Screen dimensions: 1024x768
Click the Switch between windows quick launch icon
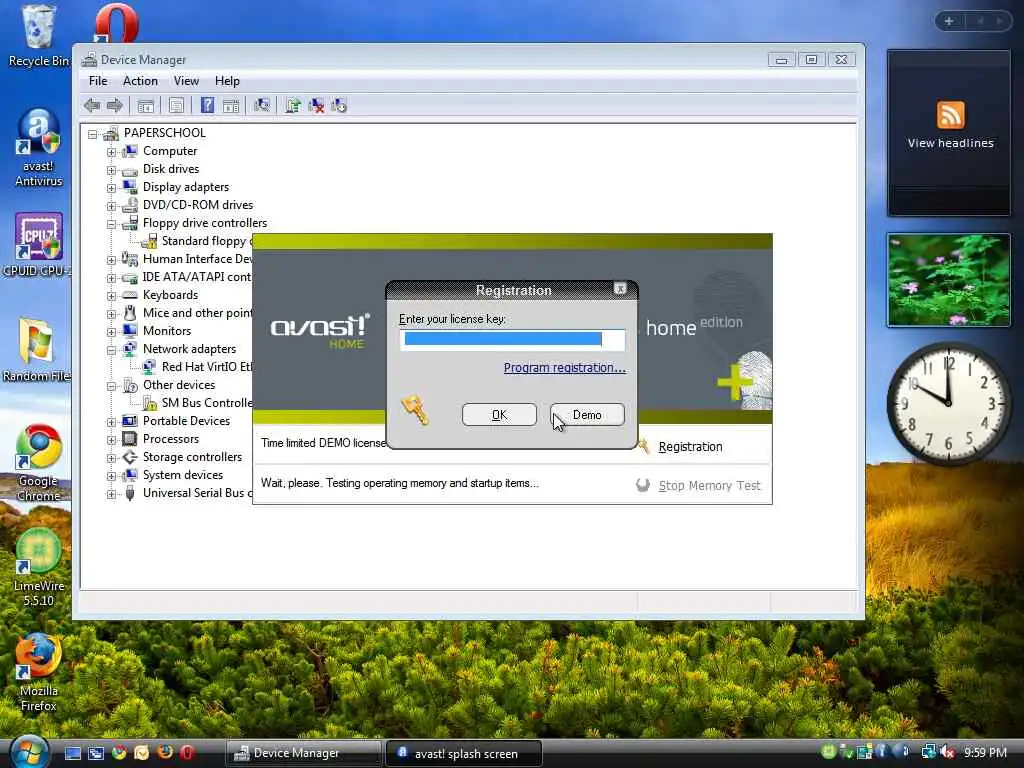coord(96,753)
